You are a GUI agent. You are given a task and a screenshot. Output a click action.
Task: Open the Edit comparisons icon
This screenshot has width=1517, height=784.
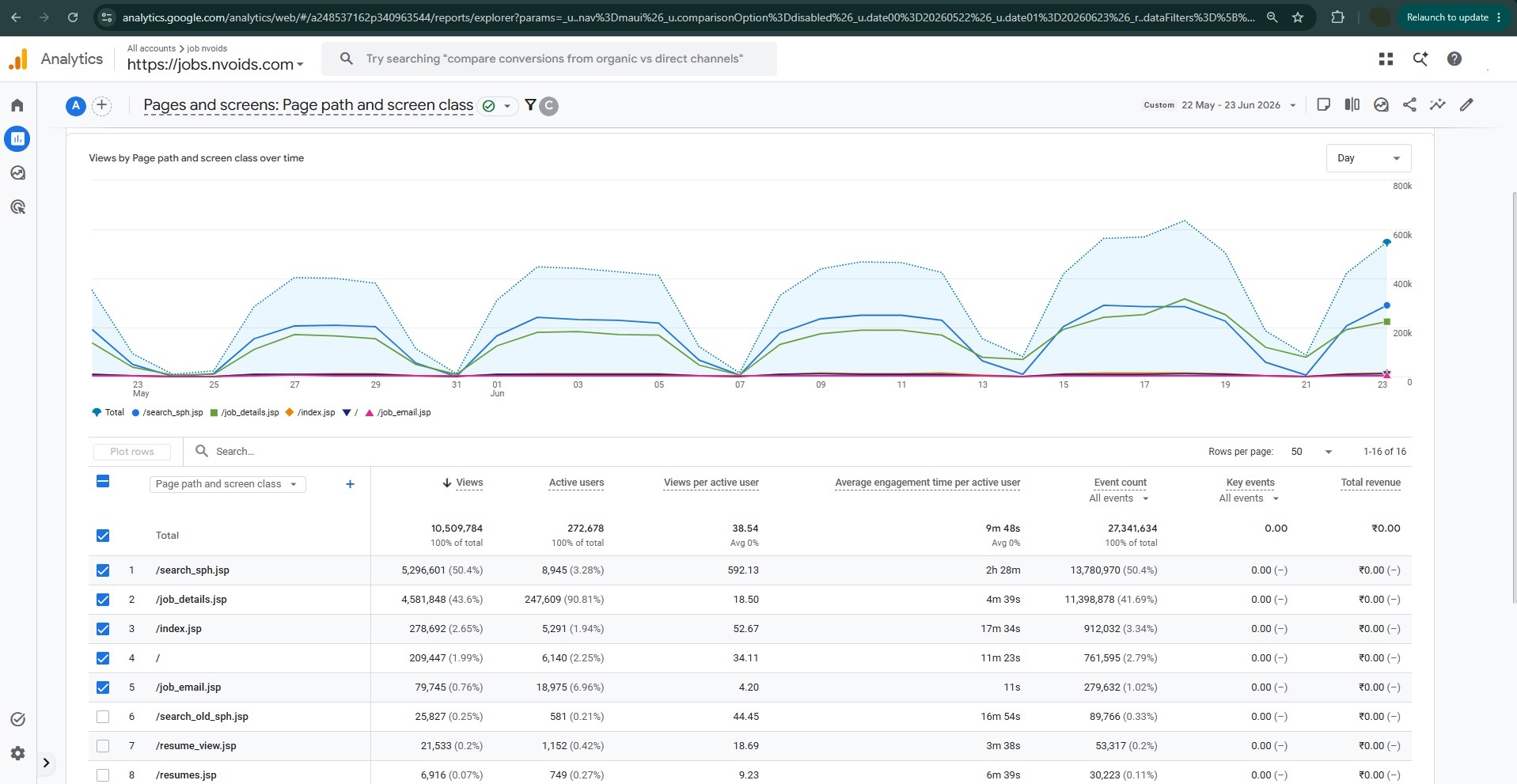[1352, 104]
